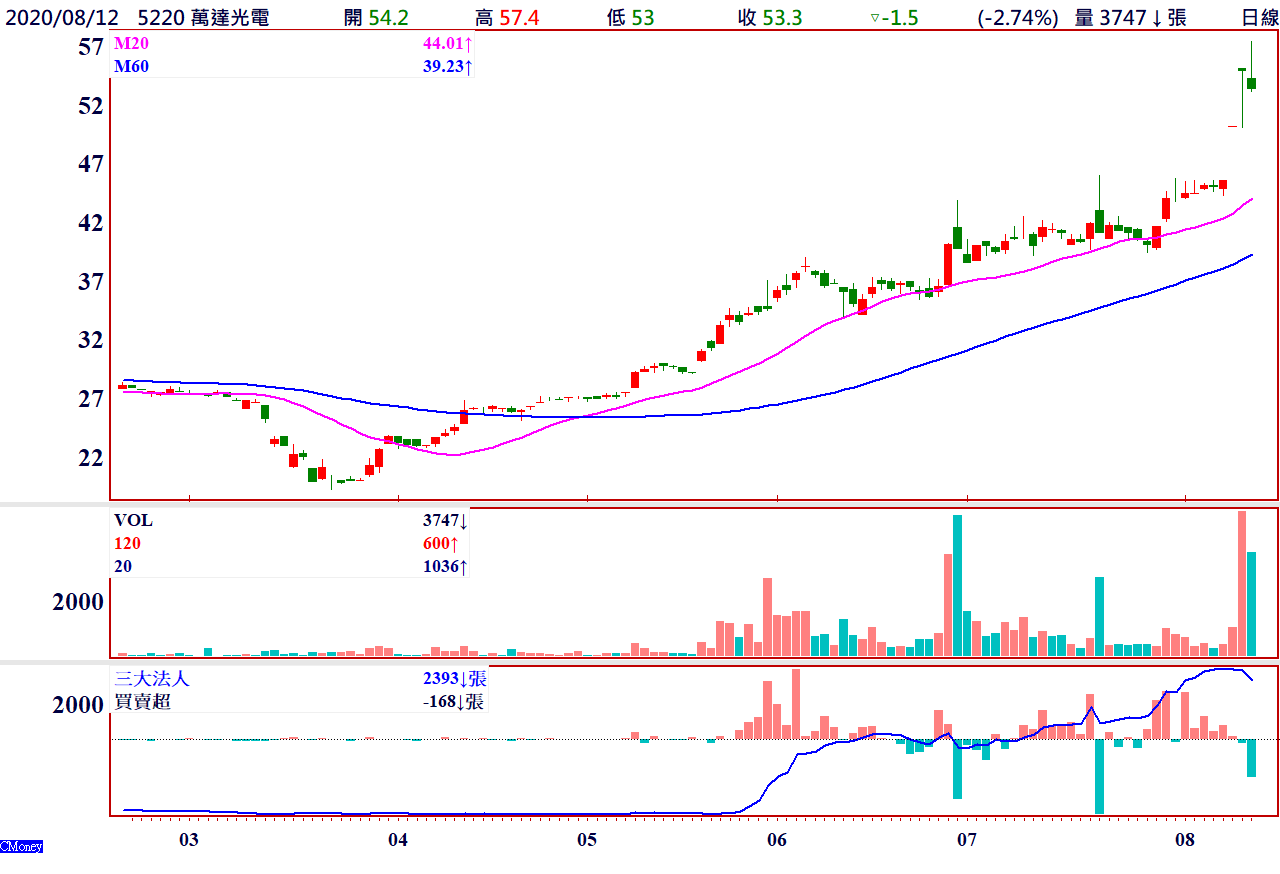Click the up arrow beside M20 value 44.01
Image resolution: width=1280 pixels, height=874 pixels.
(x=467, y=45)
